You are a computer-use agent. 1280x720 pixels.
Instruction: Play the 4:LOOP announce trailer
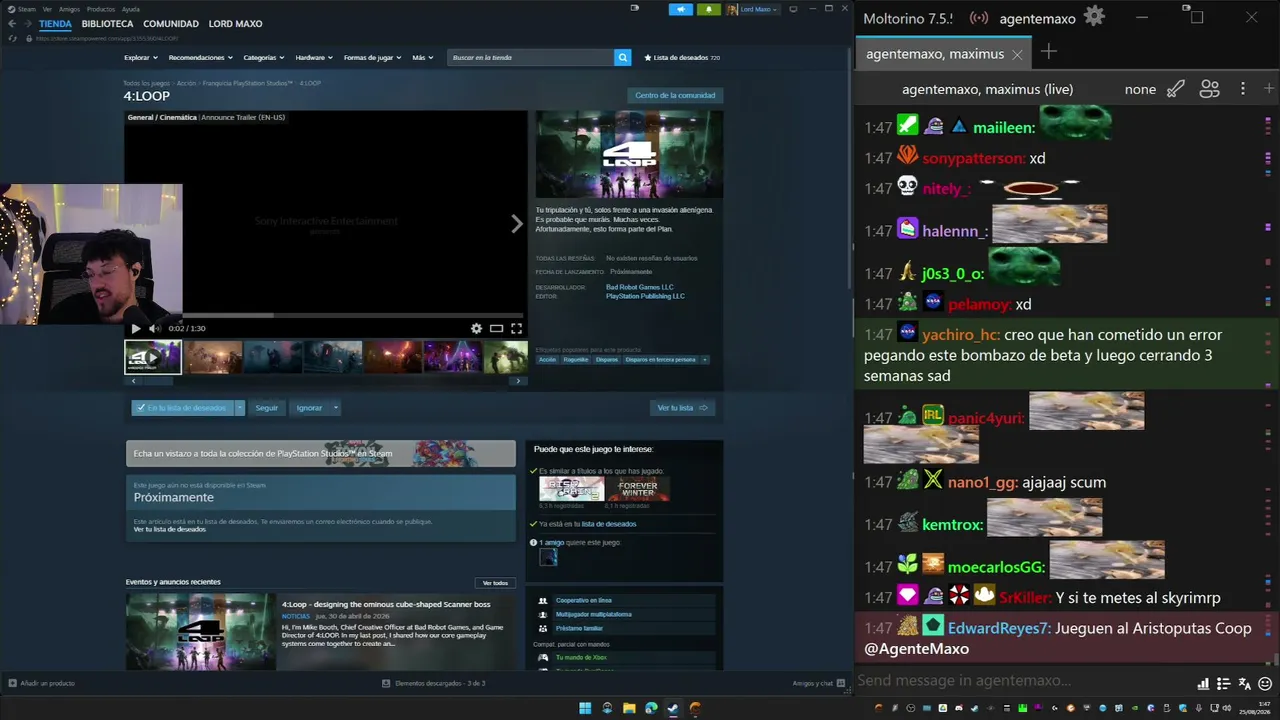[x=136, y=328]
